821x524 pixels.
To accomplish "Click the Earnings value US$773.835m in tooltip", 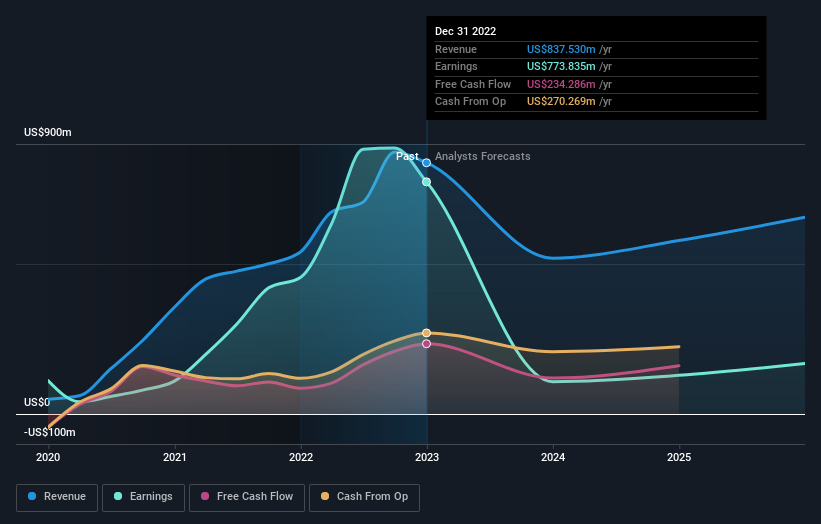I will 561,66.
